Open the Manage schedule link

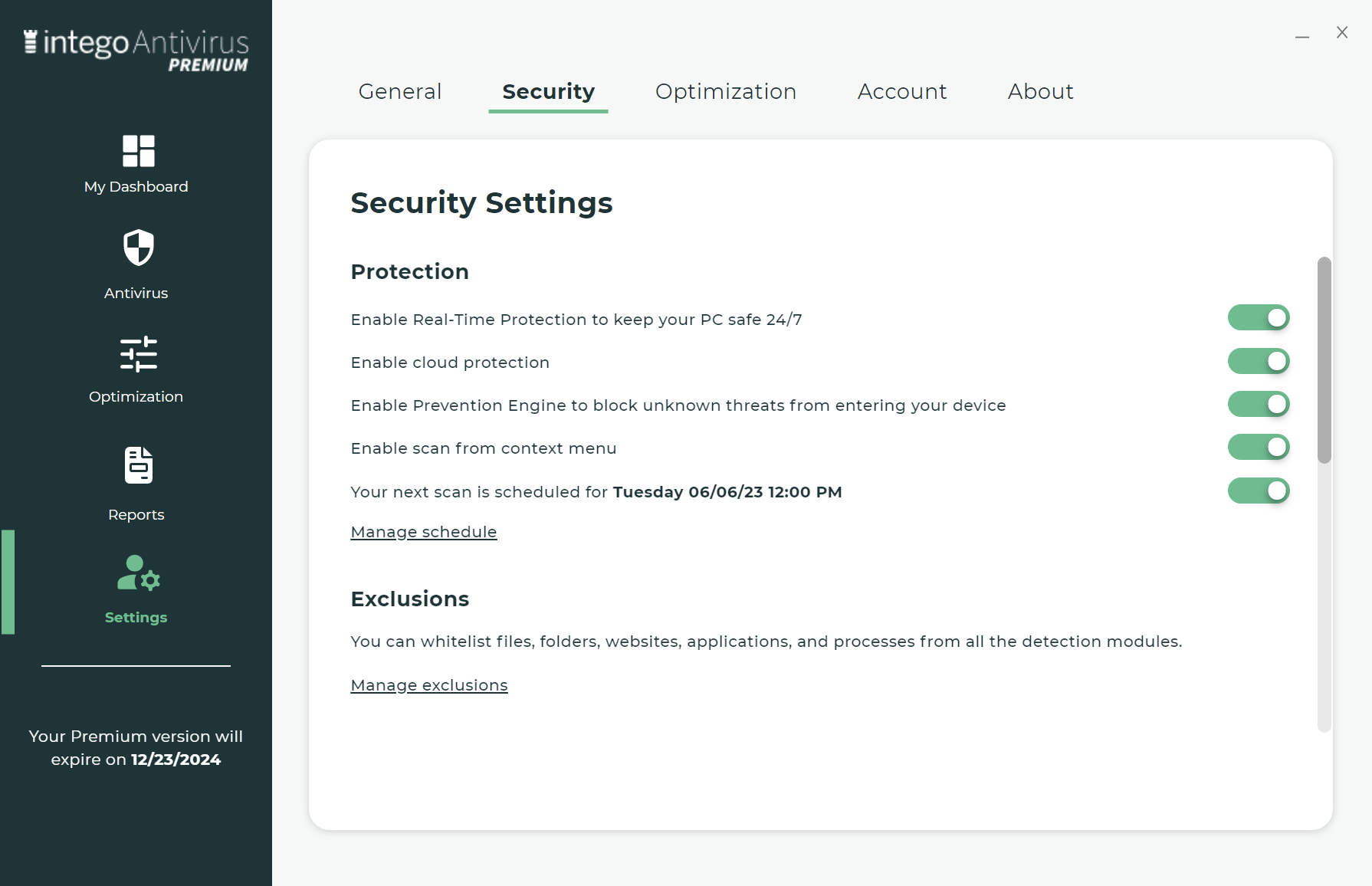(424, 532)
